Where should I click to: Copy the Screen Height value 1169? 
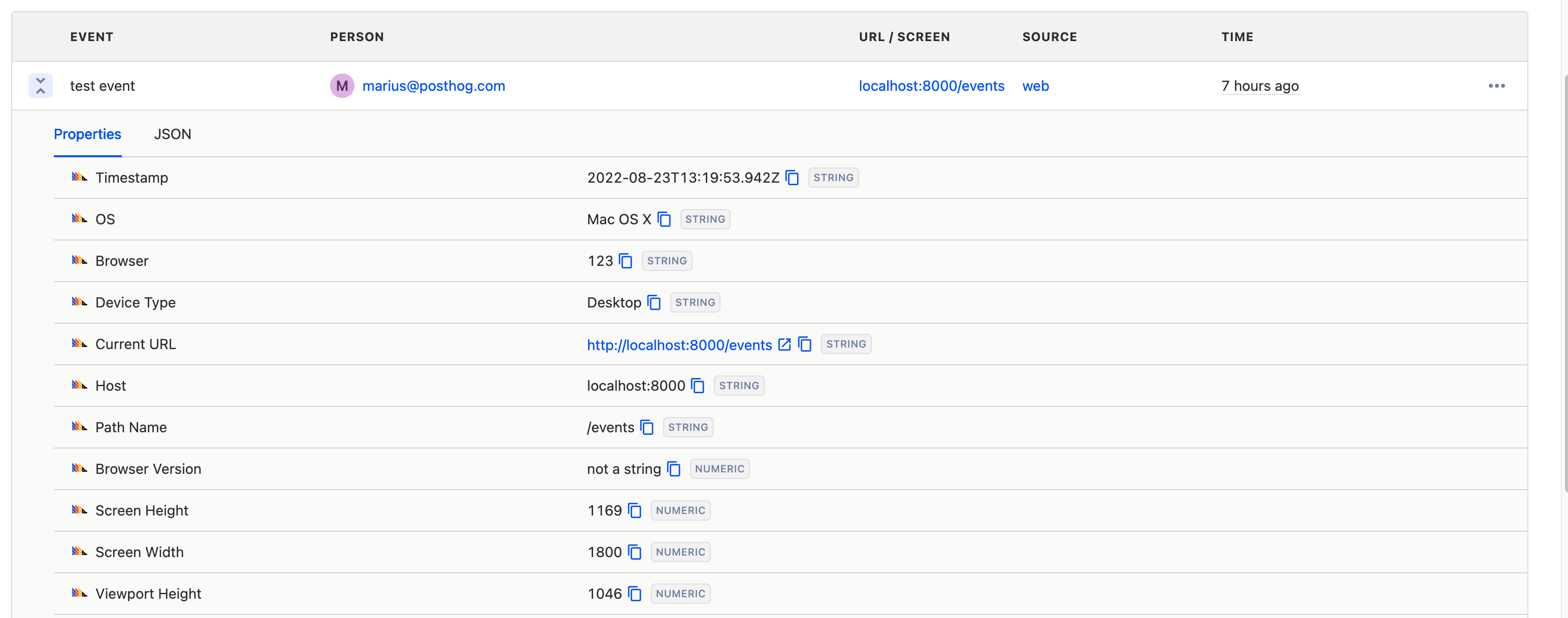coord(634,510)
